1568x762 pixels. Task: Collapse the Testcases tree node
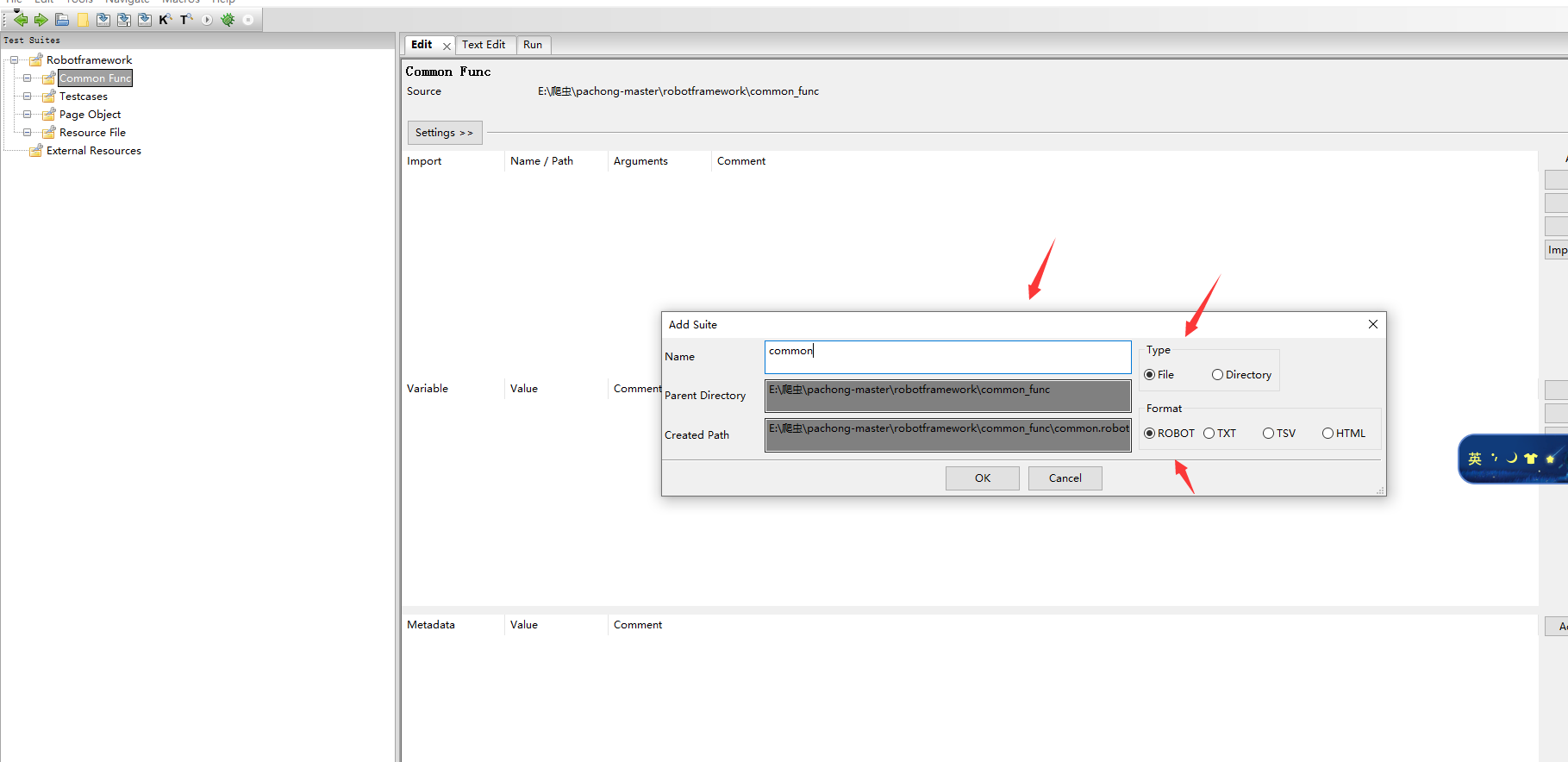point(27,96)
